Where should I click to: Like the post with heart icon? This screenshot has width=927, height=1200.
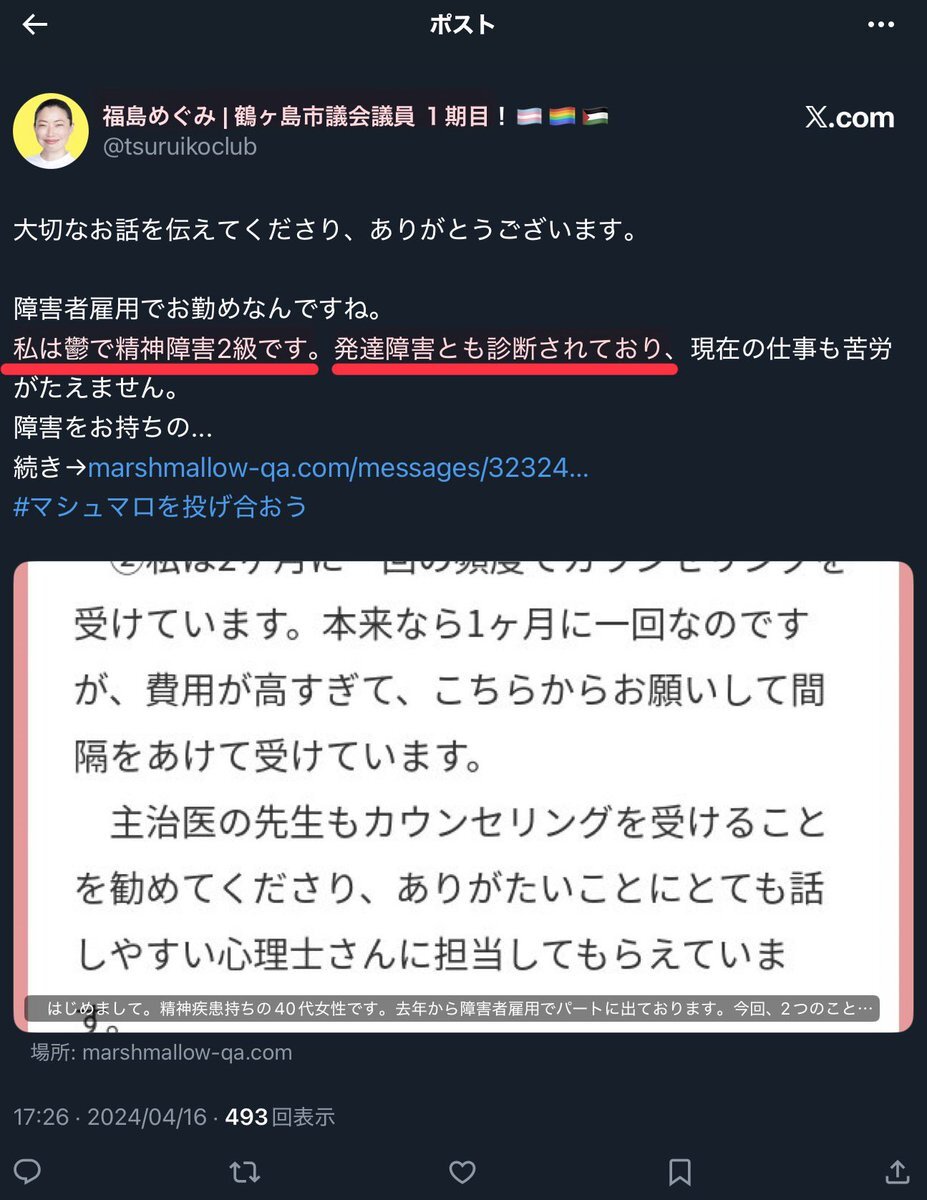[461, 1171]
